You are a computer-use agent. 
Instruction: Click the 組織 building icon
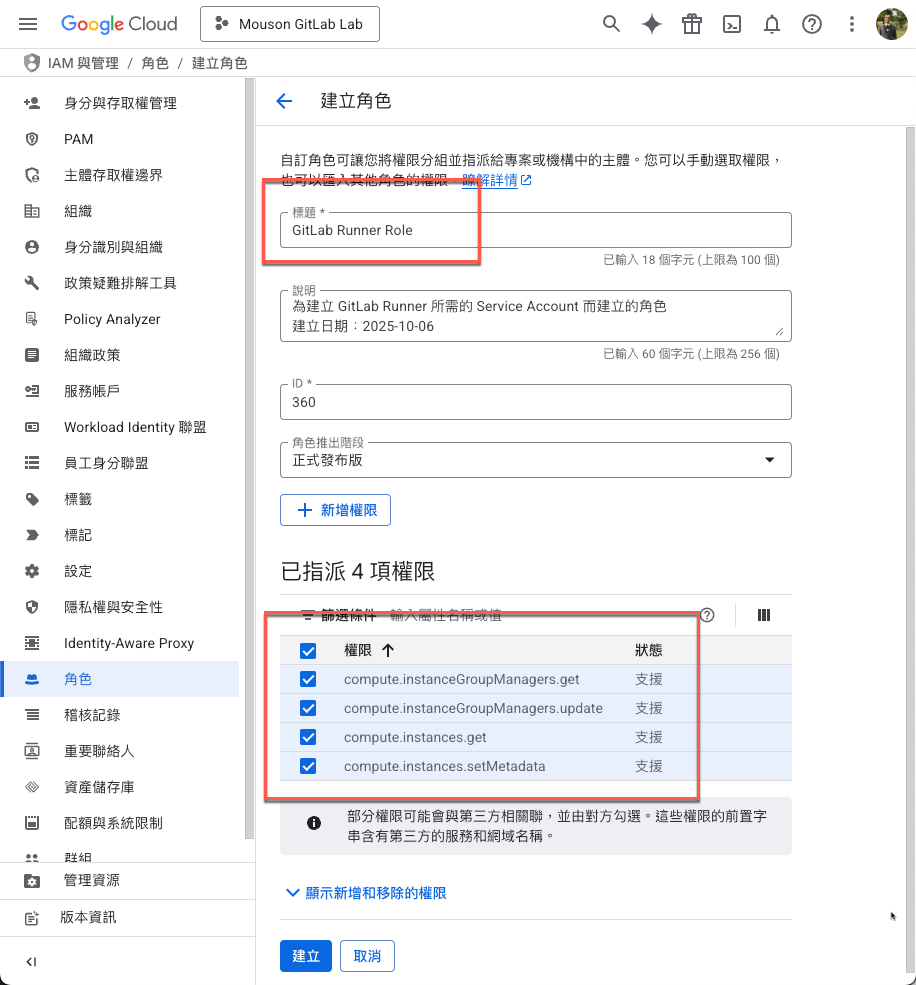31,211
